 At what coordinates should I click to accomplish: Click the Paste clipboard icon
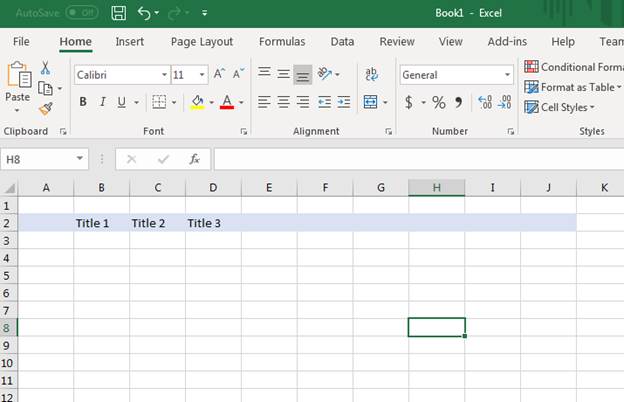pyautogui.click(x=19, y=74)
